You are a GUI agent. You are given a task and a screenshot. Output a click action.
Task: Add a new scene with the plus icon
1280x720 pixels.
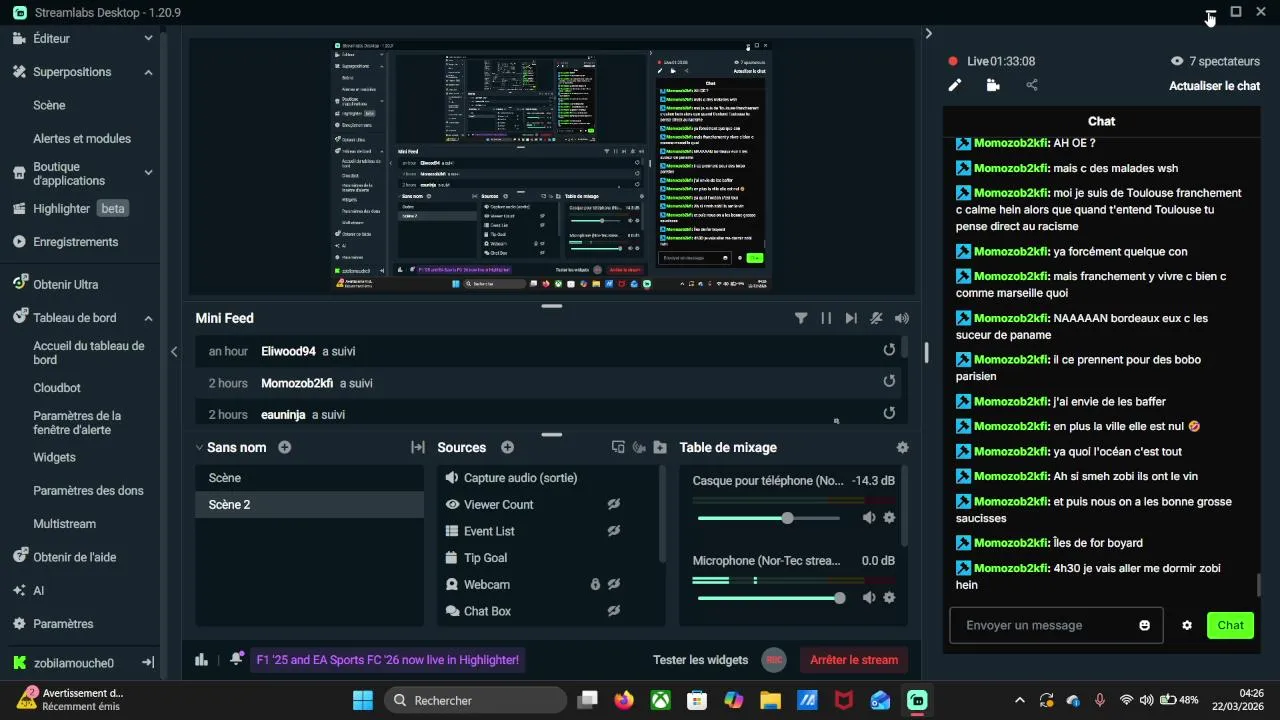click(285, 447)
